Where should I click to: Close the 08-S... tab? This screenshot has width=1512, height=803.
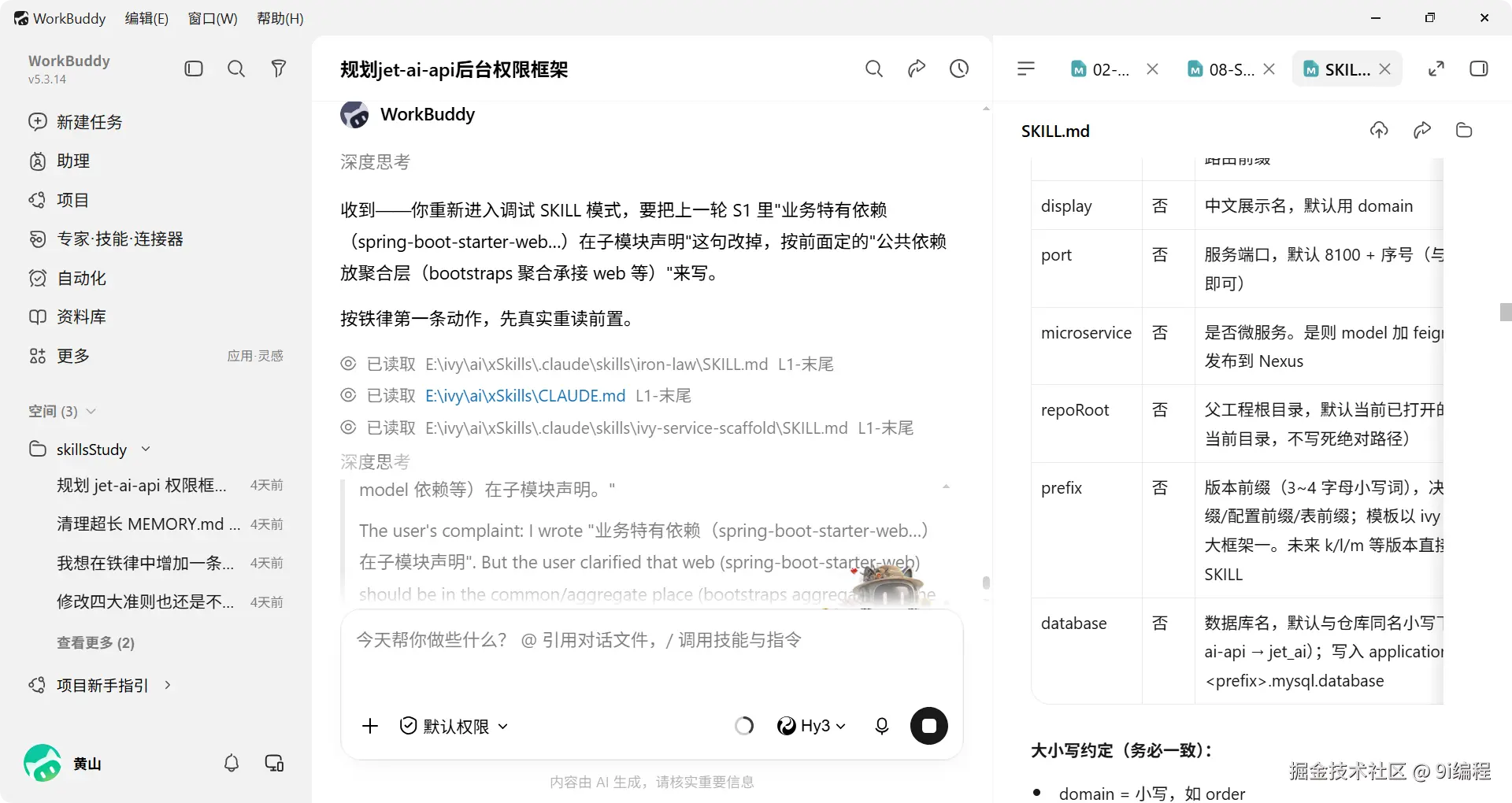(x=1269, y=69)
